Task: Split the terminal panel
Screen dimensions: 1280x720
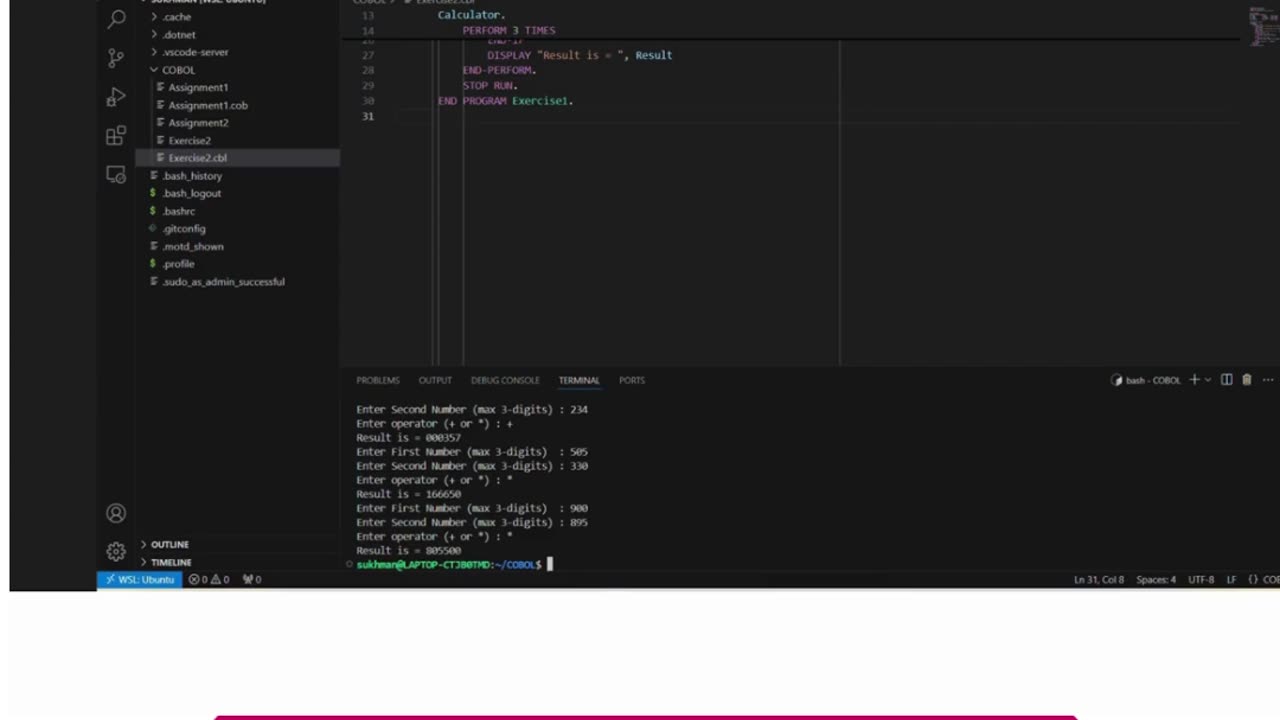Action: [x=1227, y=380]
